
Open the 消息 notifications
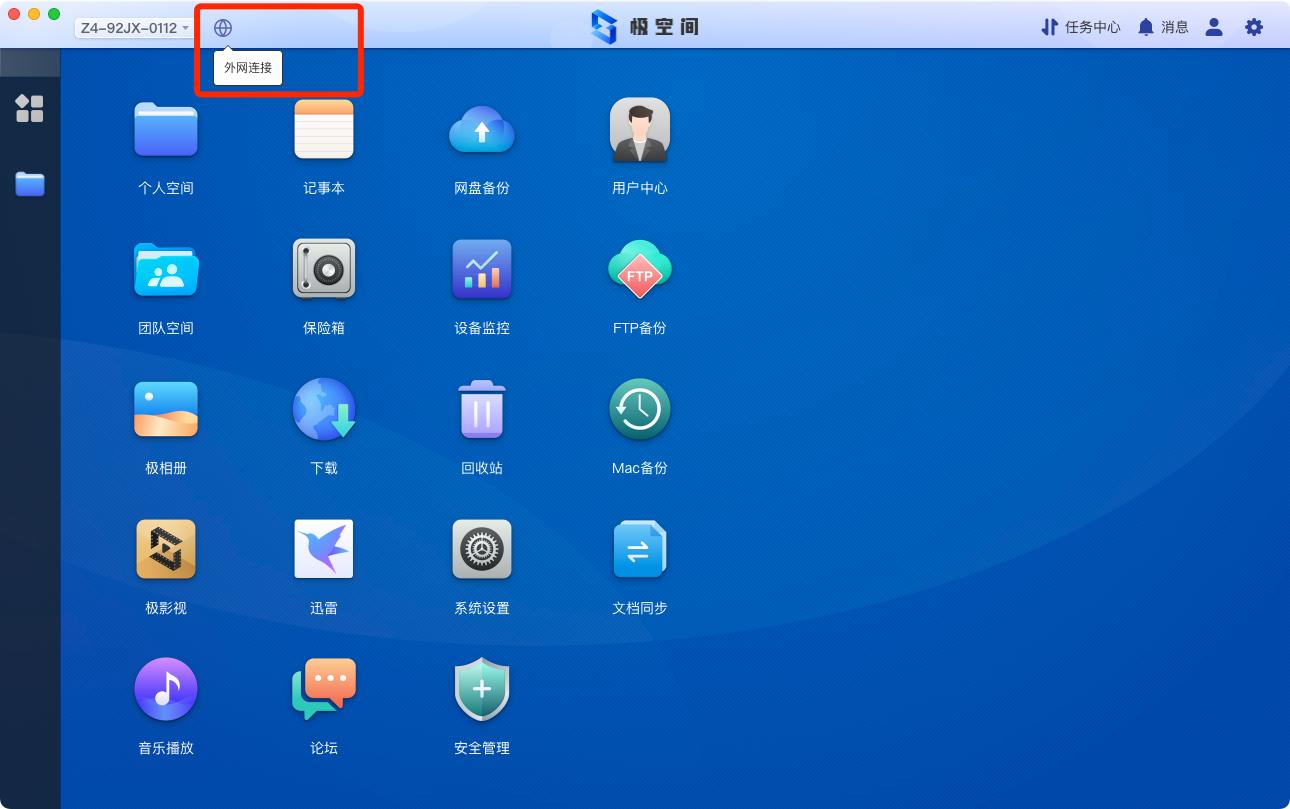(x=1163, y=27)
